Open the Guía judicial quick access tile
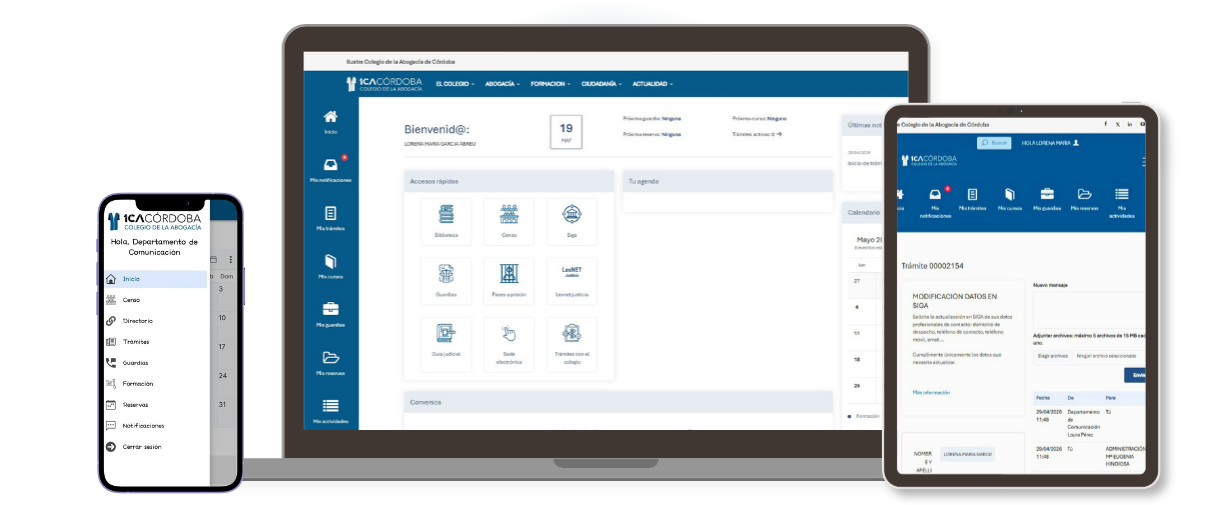1212x505 pixels. click(446, 343)
